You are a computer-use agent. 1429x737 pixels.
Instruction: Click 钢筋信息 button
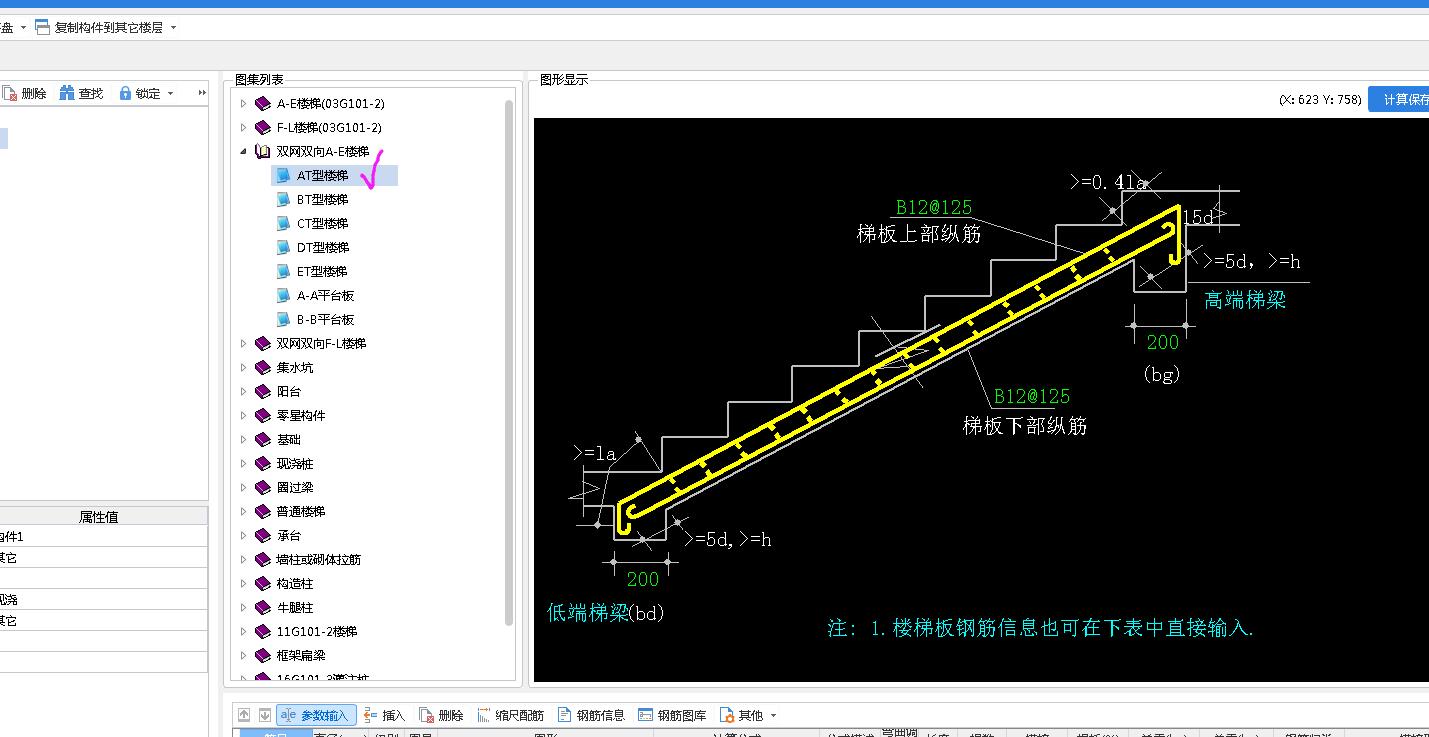coord(591,715)
